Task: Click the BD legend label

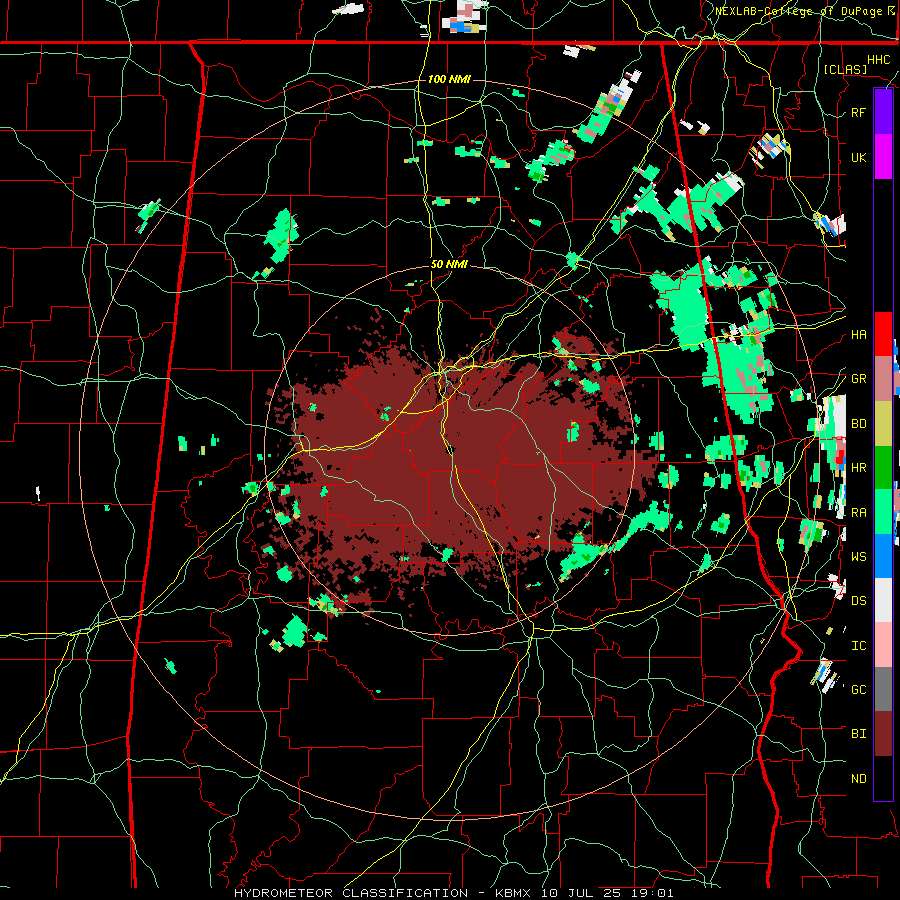Action: coord(858,424)
